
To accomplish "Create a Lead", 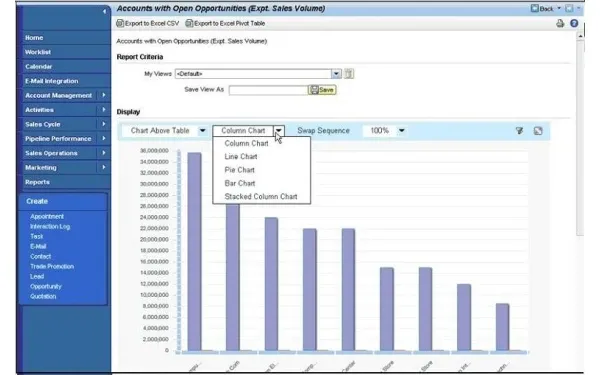I will click(x=37, y=276).
